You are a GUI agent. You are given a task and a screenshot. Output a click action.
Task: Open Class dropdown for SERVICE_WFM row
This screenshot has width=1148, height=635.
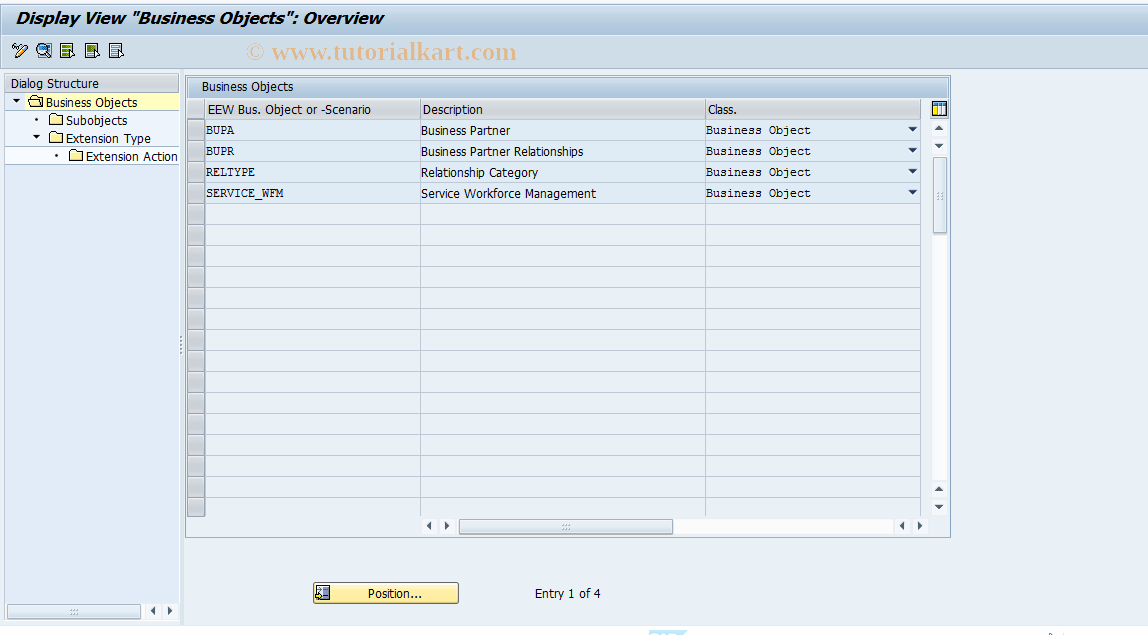pyautogui.click(x=912, y=193)
